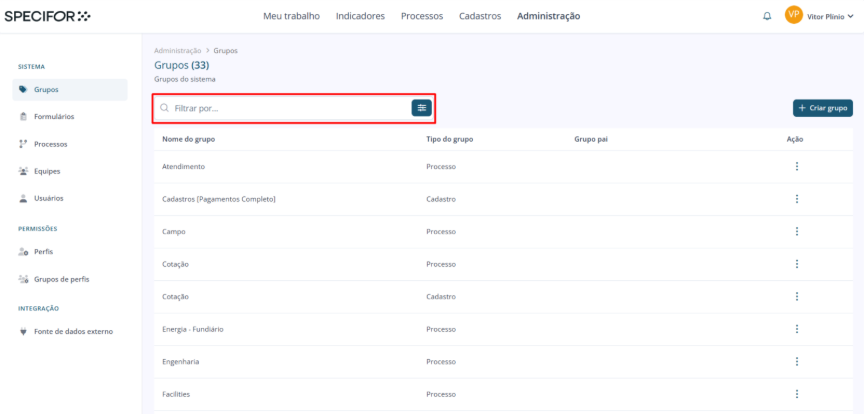Click the Grupo pai column header
The width and height of the screenshot is (864, 414).
click(591, 139)
